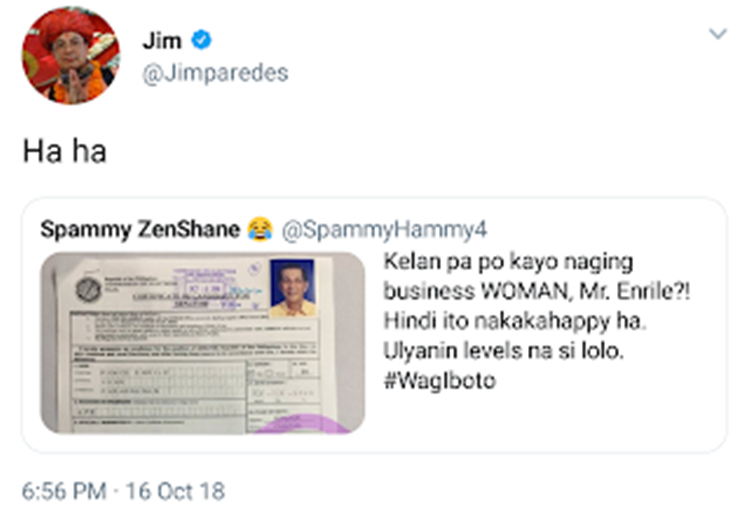
Task: Expand the tweet options chevron
Action: tap(717, 34)
